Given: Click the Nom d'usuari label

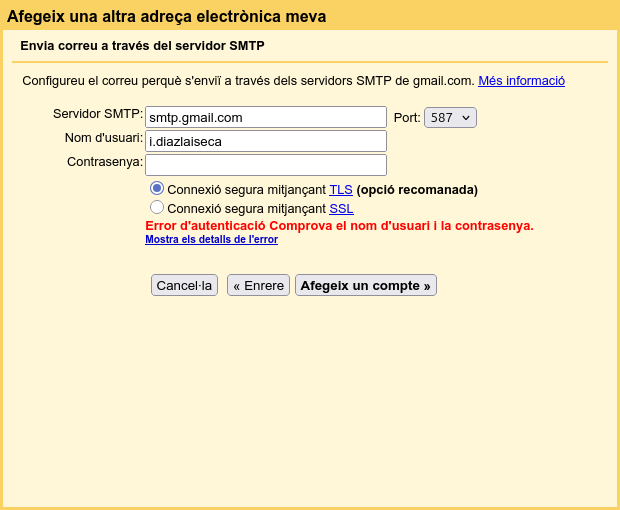Looking at the screenshot, I should [103, 138].
